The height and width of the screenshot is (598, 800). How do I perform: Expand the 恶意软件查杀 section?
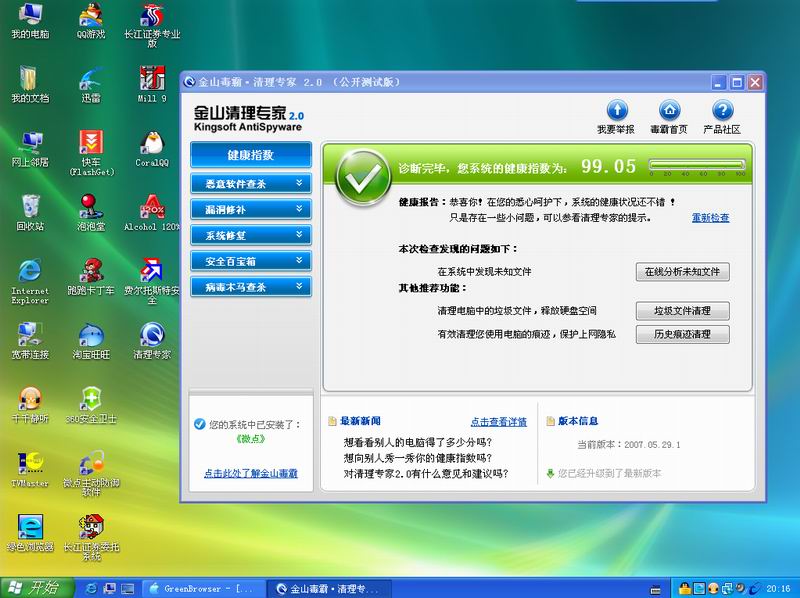(251, 184)
